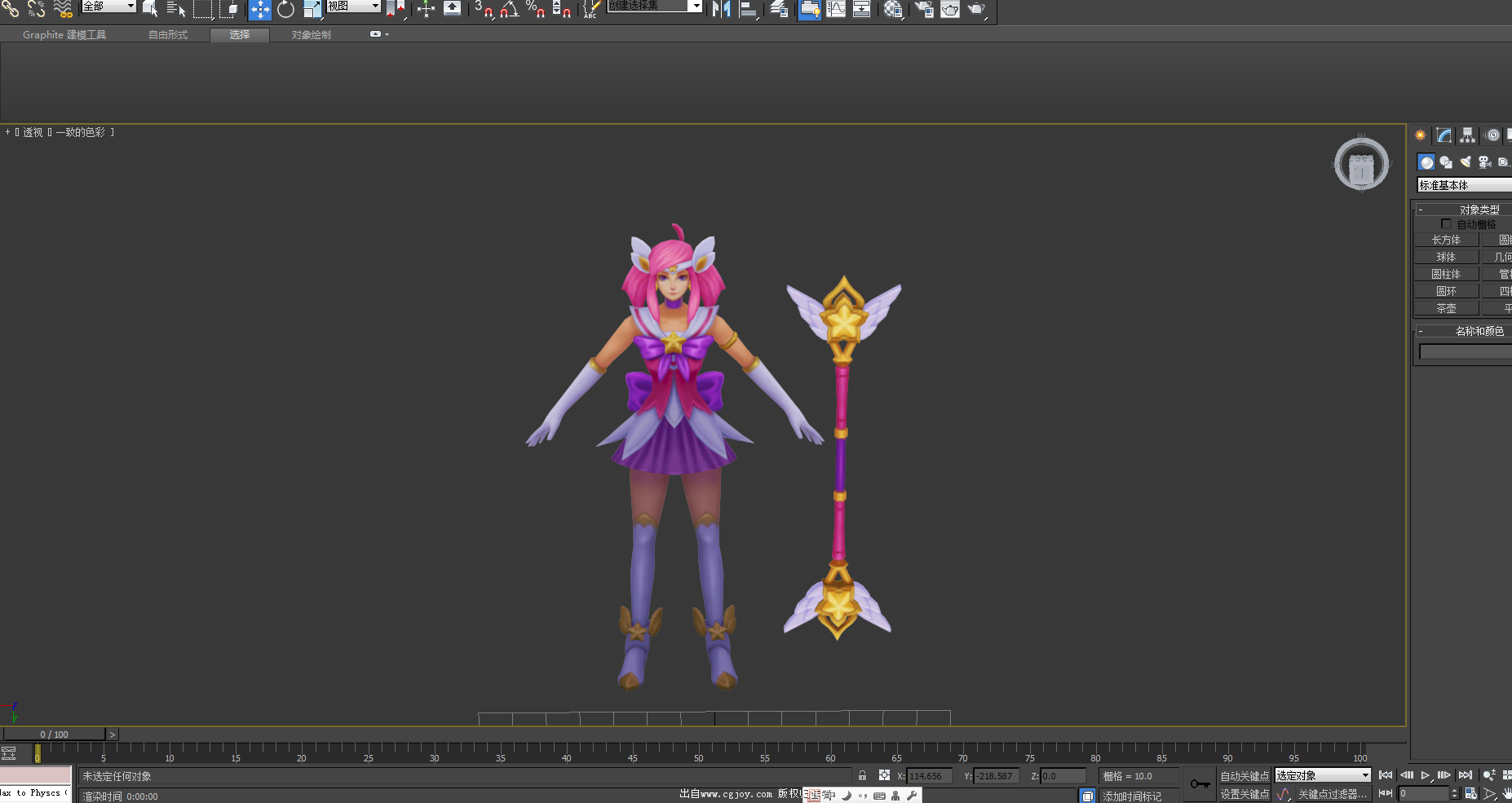
Task: Switch to 自由形式 ribbon tab
Action: pos(168,35)
